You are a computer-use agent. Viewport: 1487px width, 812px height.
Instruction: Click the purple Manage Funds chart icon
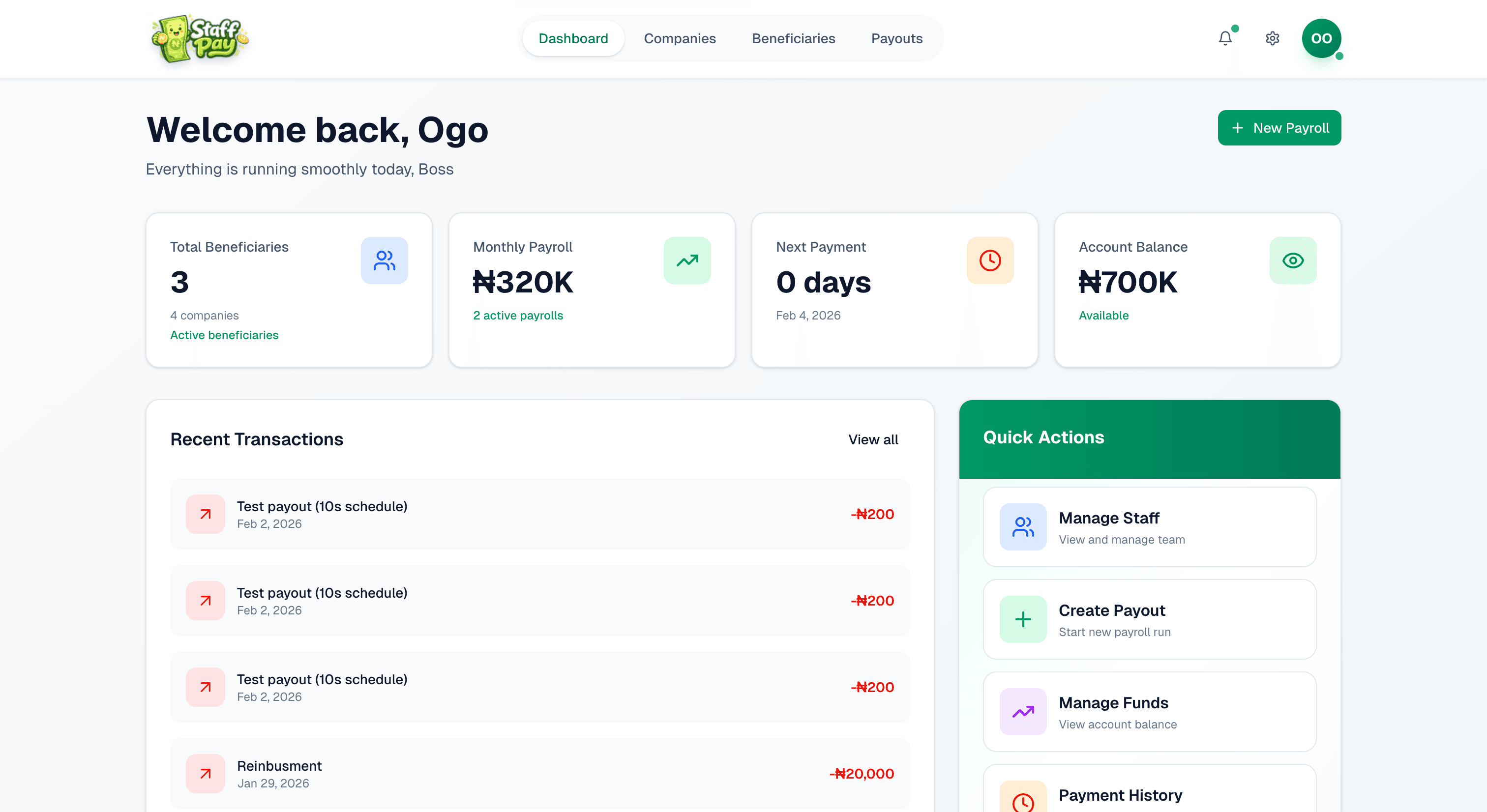[x=1022, y=712]
